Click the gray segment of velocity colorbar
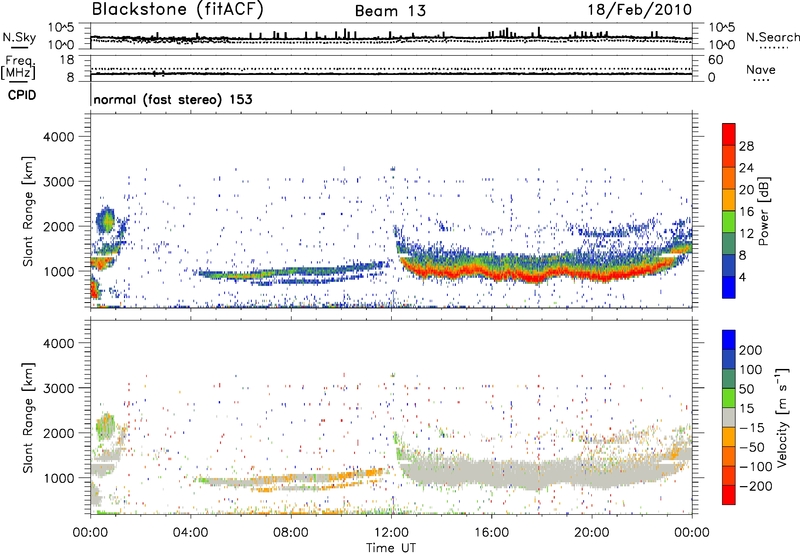 pyautogui.click(x=729, y=417)
